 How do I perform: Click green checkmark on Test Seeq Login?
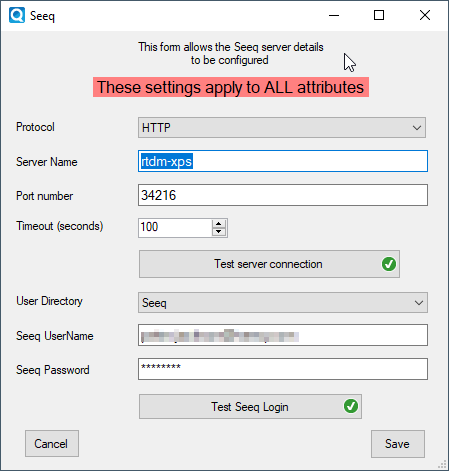tap(351, 406)
